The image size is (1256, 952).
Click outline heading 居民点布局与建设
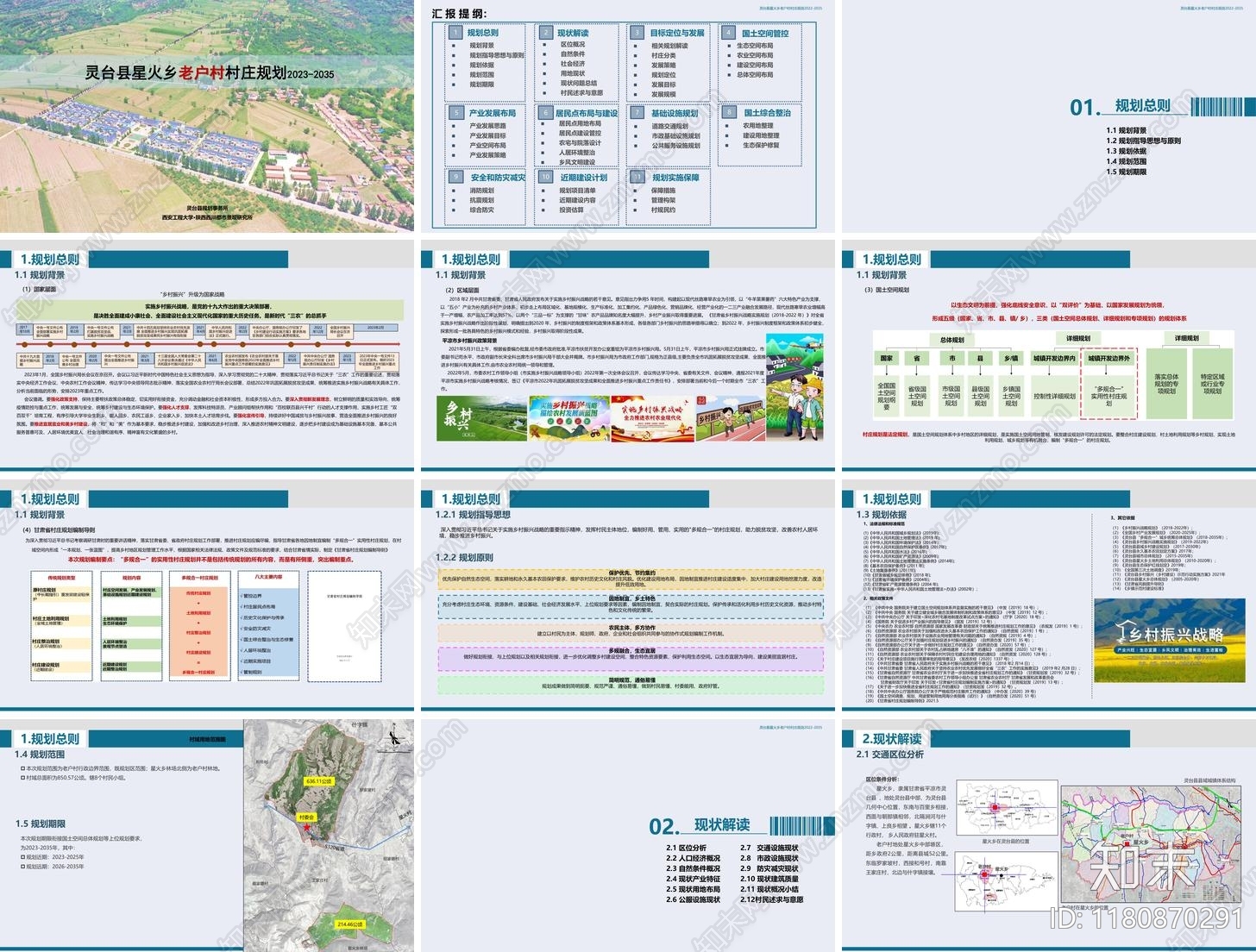tap(587, 113)
